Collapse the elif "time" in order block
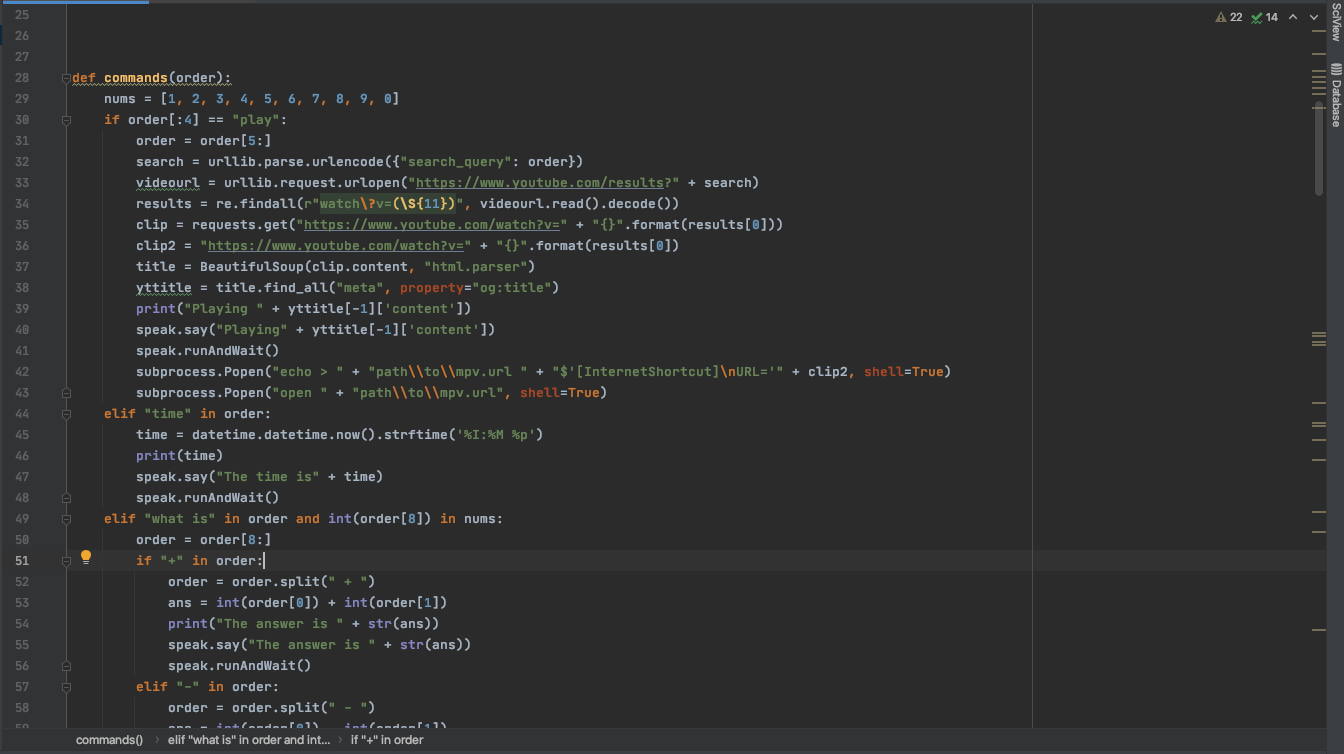The height and width of the screenshot is (754, 1344). 67,414
